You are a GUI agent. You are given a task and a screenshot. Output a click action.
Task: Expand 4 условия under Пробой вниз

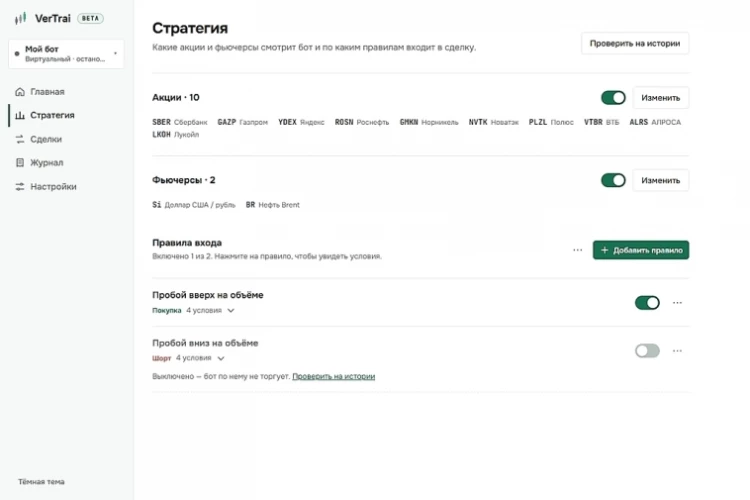pyautogui.click(x=200, y=358)
